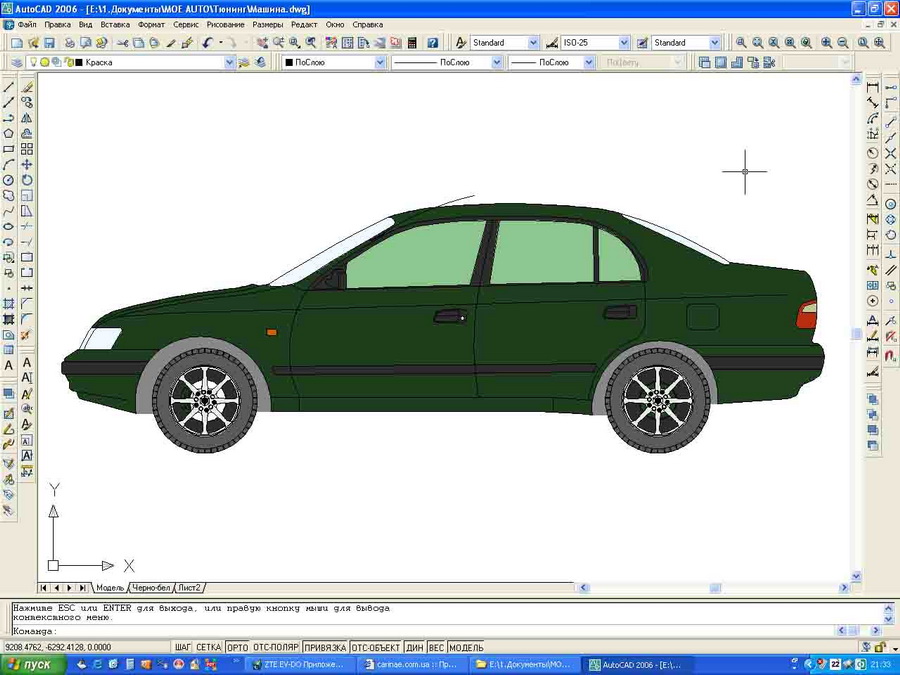Select the Move modify tool
The width and height of the screenshot is (900, 675).
(x=27, y=164)
